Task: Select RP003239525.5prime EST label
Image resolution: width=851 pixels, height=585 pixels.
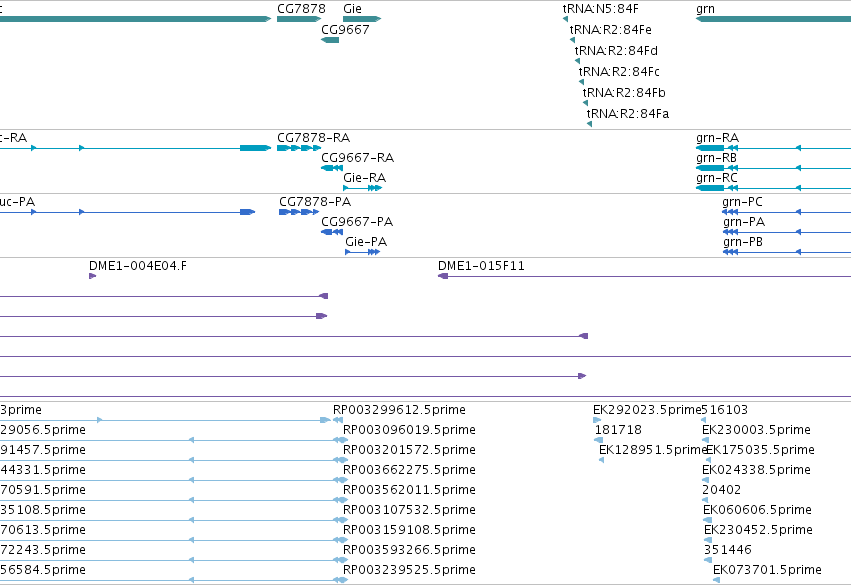Action: [409, 570]
